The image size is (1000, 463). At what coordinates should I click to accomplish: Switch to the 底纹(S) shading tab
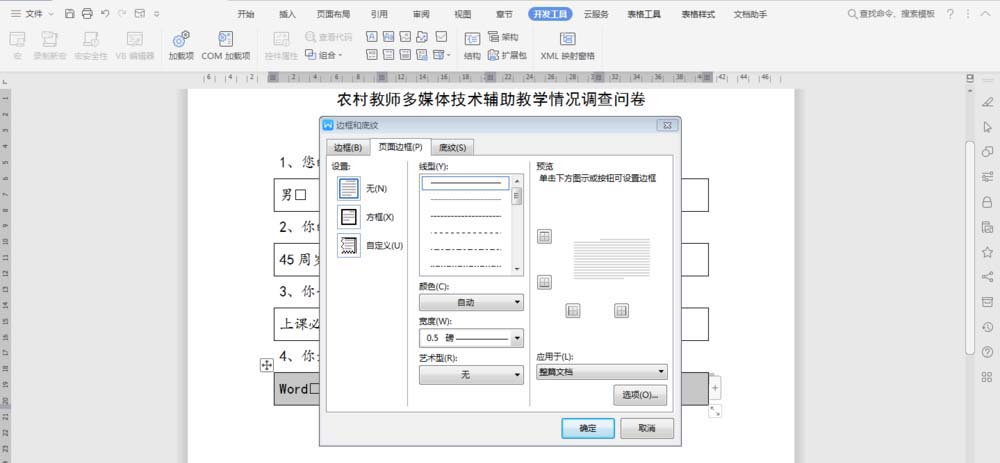(x=452, y=148)
